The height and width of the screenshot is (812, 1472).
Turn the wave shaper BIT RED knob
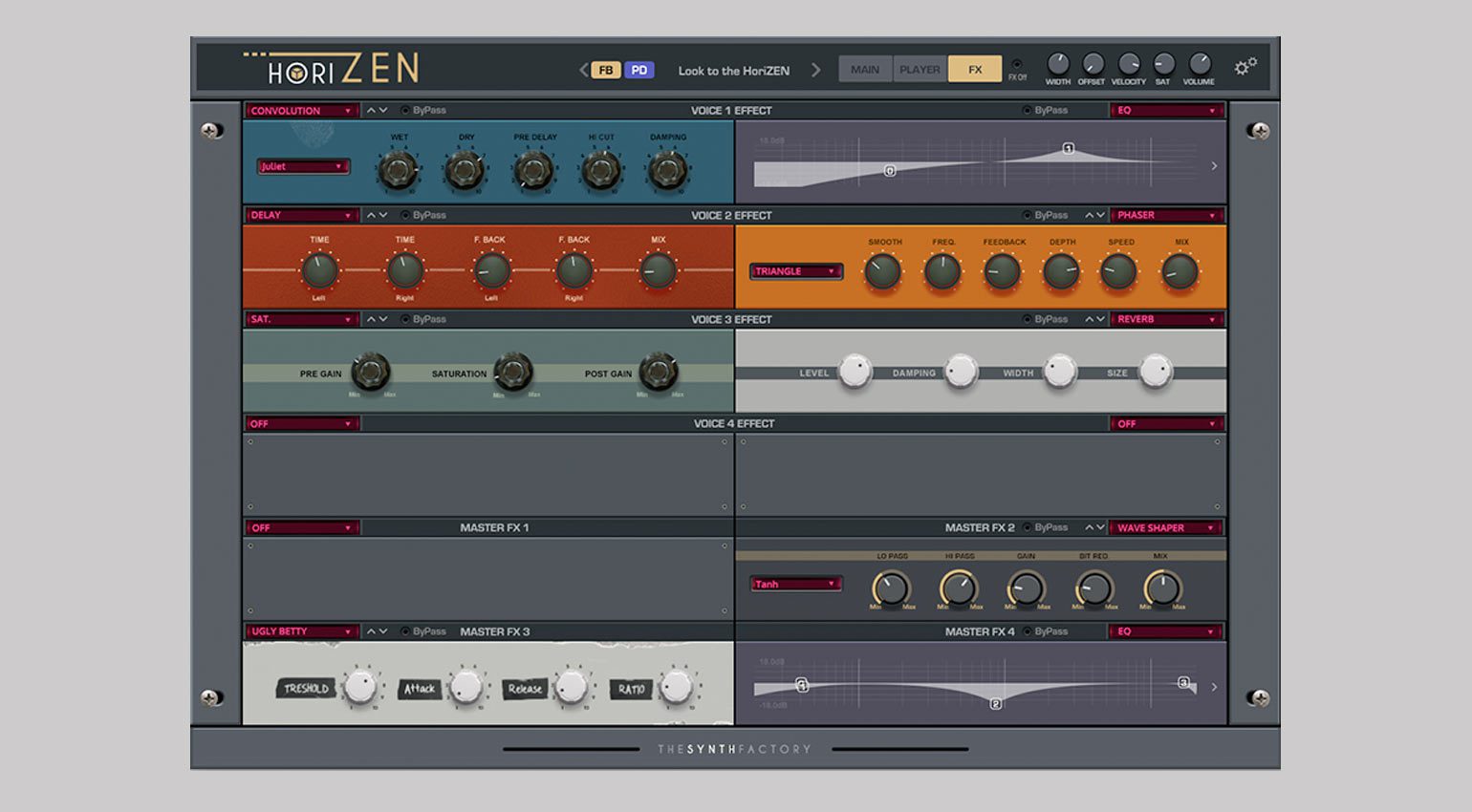tap(1094, 588)
